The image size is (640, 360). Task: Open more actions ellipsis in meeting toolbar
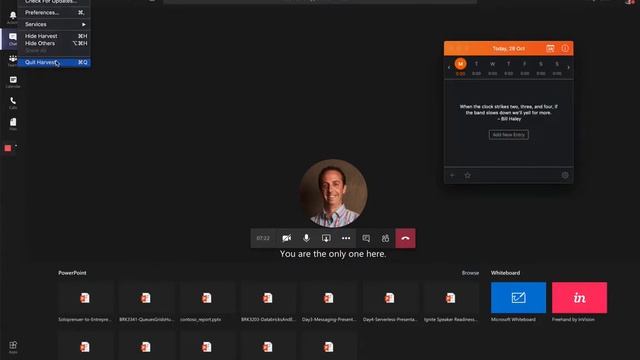346,238
